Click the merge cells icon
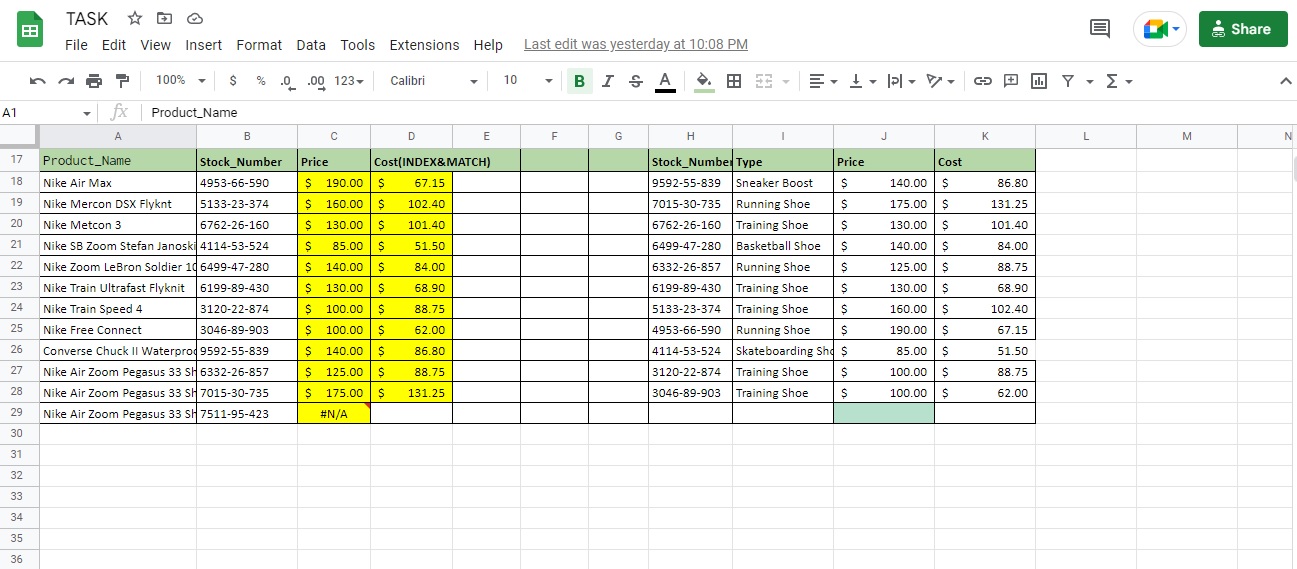This screenshot has height=569, width=1297. click(x=764, y=81)
